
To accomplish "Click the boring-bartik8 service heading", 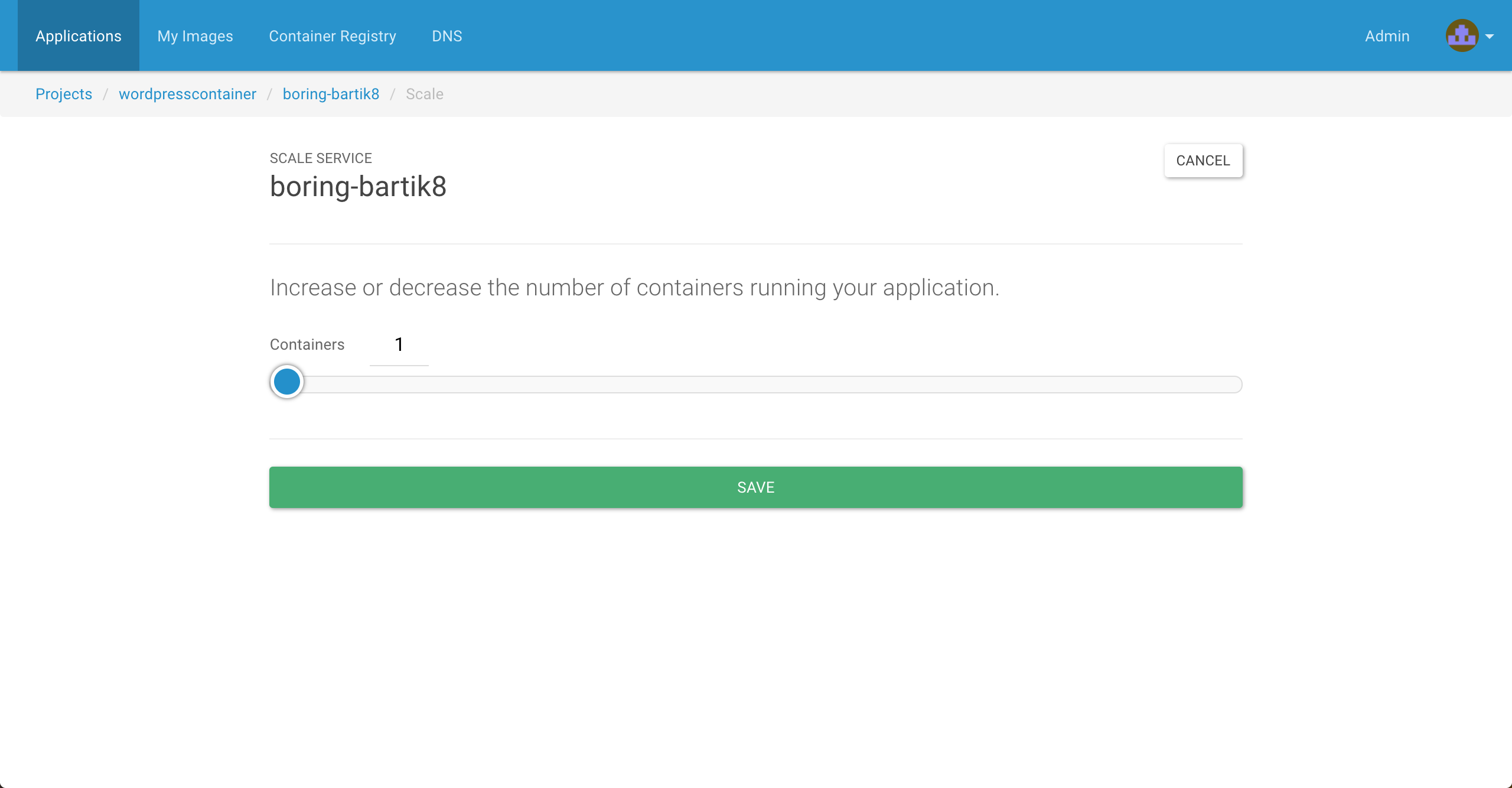I will (358, 187).
